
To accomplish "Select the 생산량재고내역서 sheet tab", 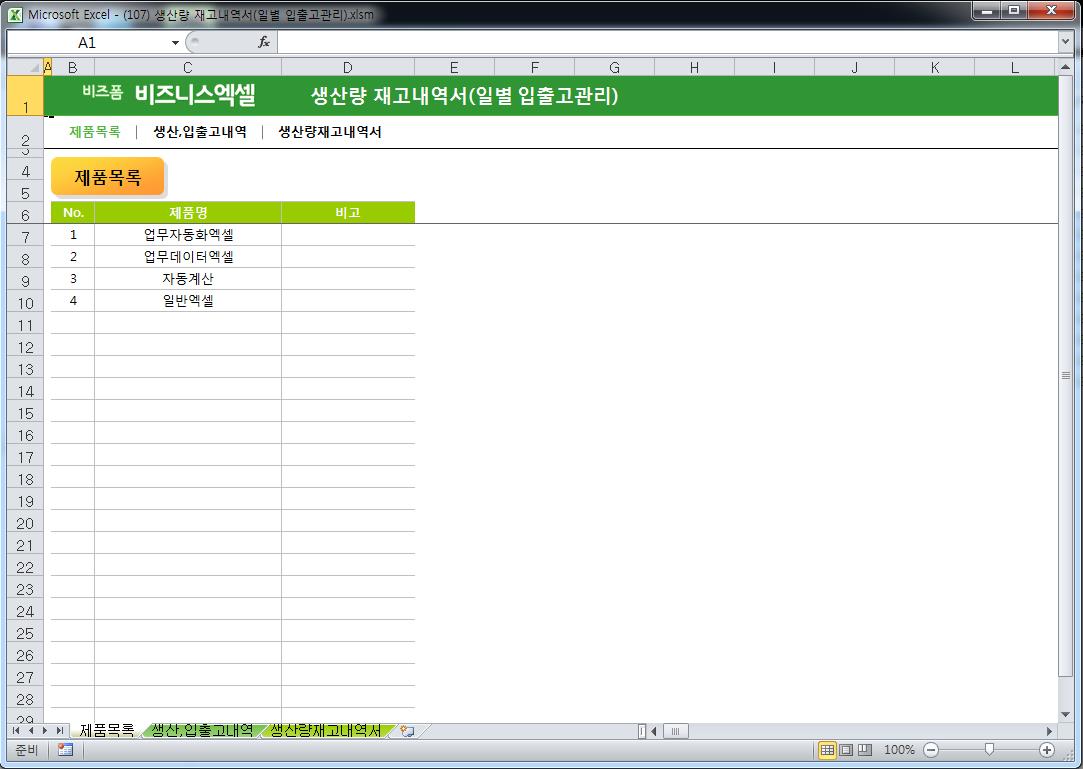I will click(x=325, y=730).
